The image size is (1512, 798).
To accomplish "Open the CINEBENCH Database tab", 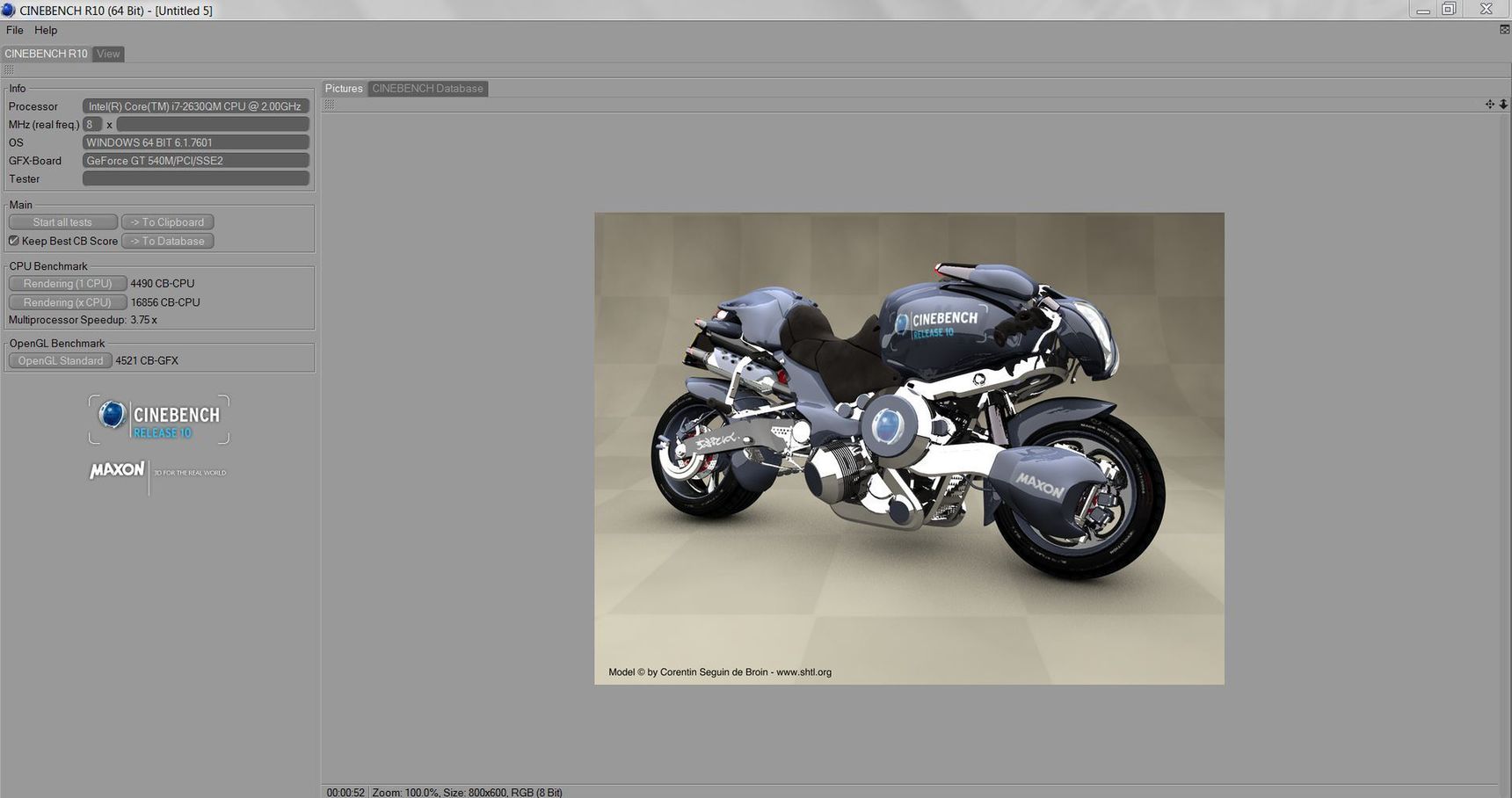I will tap(427, 89).
